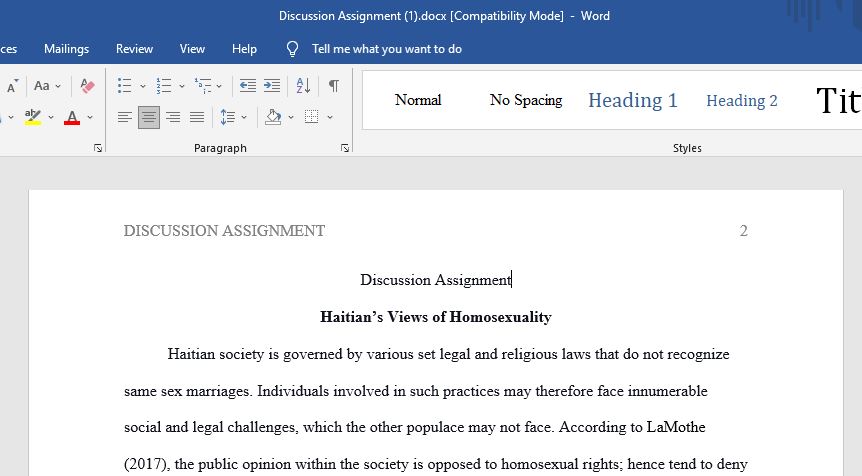Toggle show paragraph marks
This screenshot has width=862, height=476.
click(333, 86)
